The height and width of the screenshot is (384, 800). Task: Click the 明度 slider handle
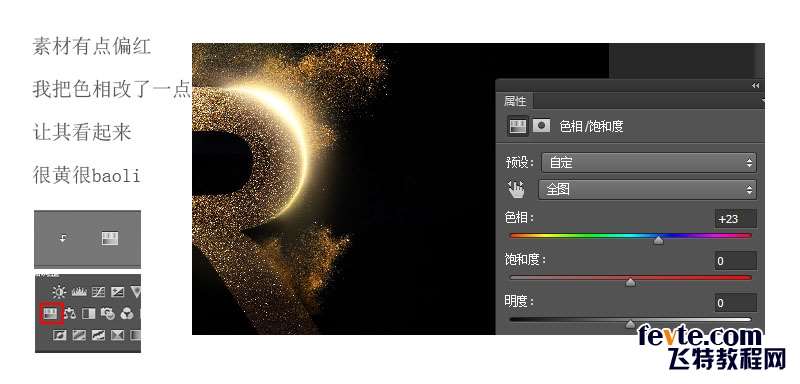tap(631, 324)
